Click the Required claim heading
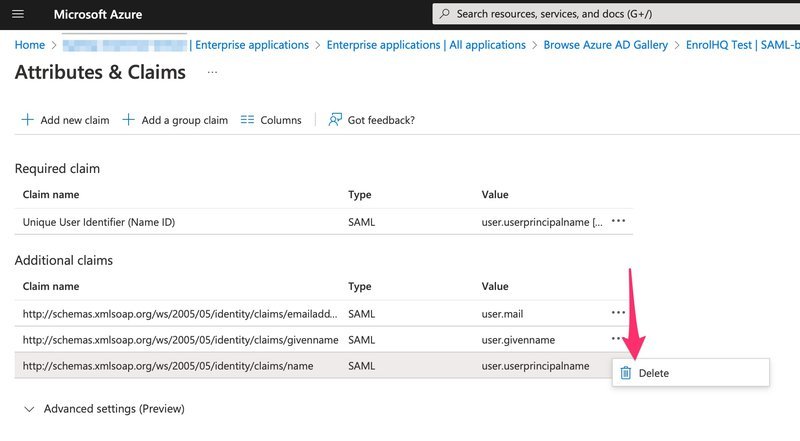 57,168
